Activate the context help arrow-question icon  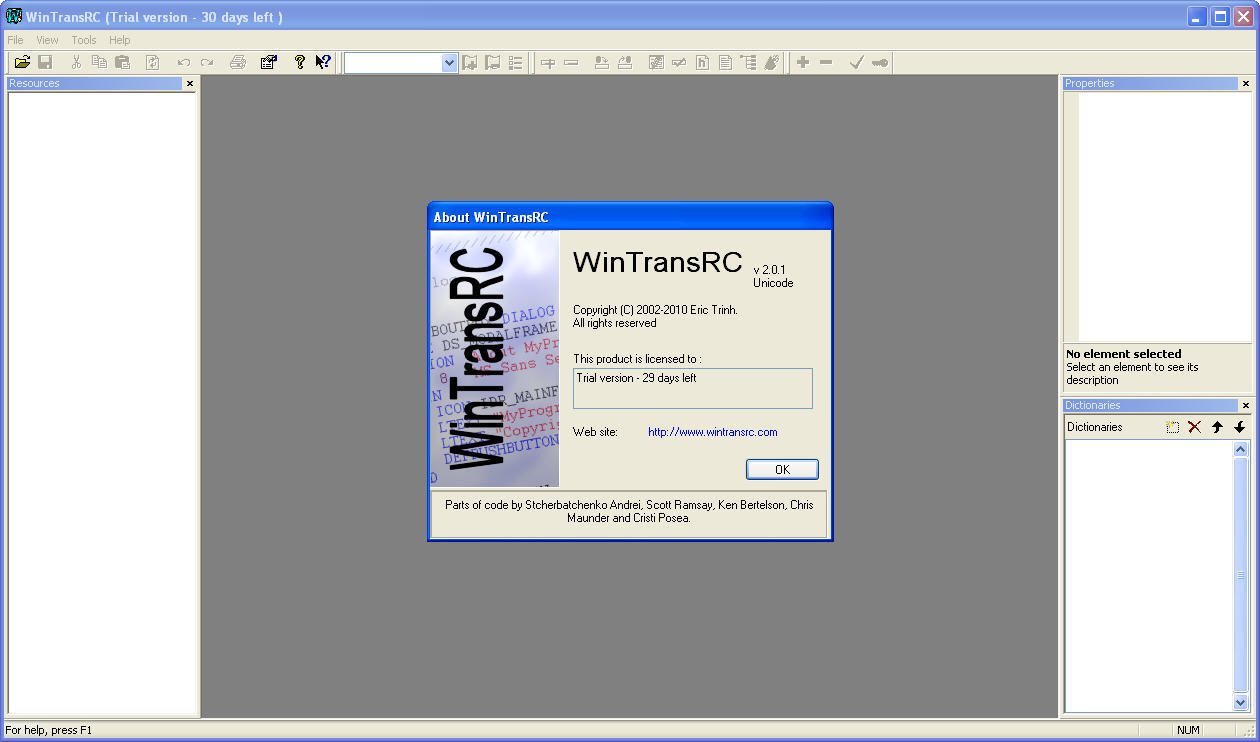tap(323, 62)
